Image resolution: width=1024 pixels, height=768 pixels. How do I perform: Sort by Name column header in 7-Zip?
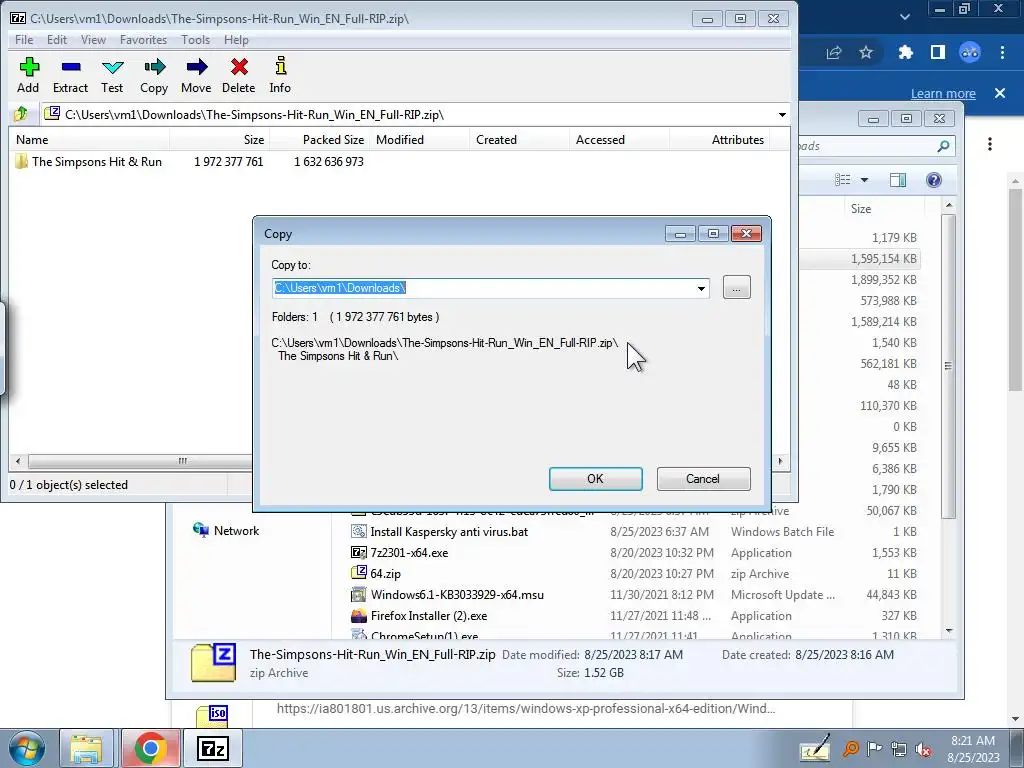[x=89, y=140]
